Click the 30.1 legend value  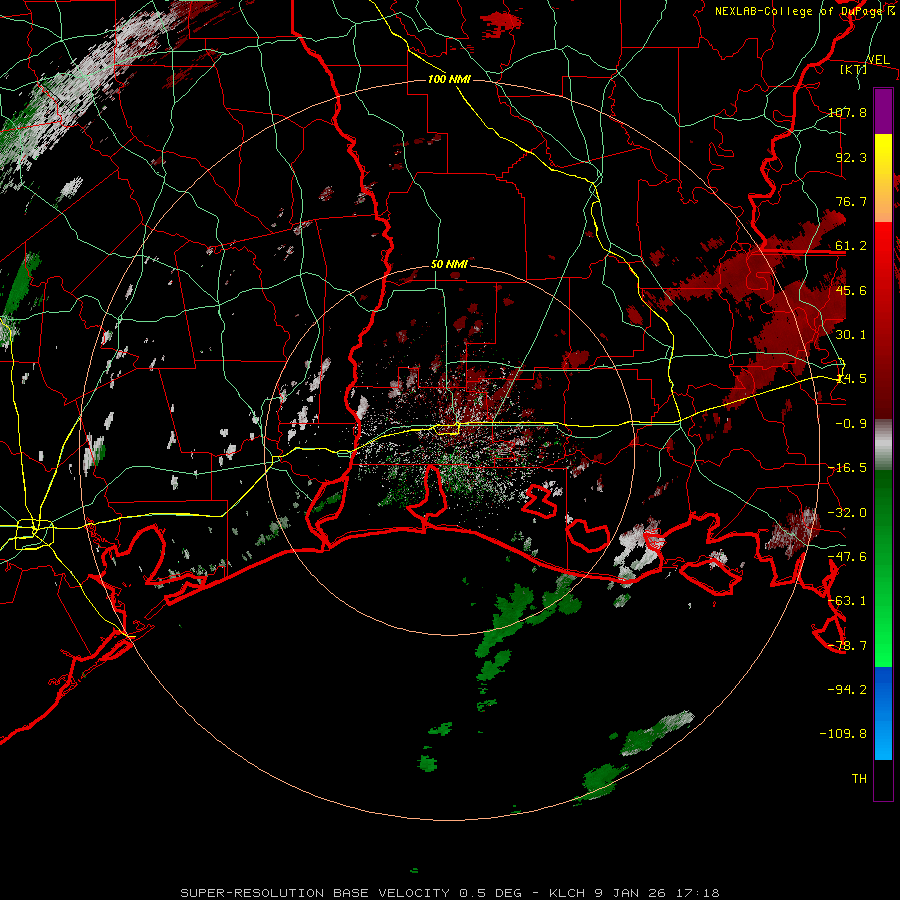(851, 335)
